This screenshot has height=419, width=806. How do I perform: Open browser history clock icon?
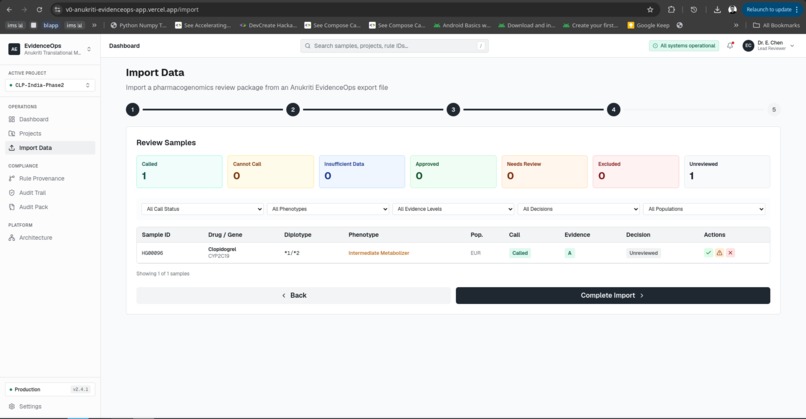click(693, 9)
